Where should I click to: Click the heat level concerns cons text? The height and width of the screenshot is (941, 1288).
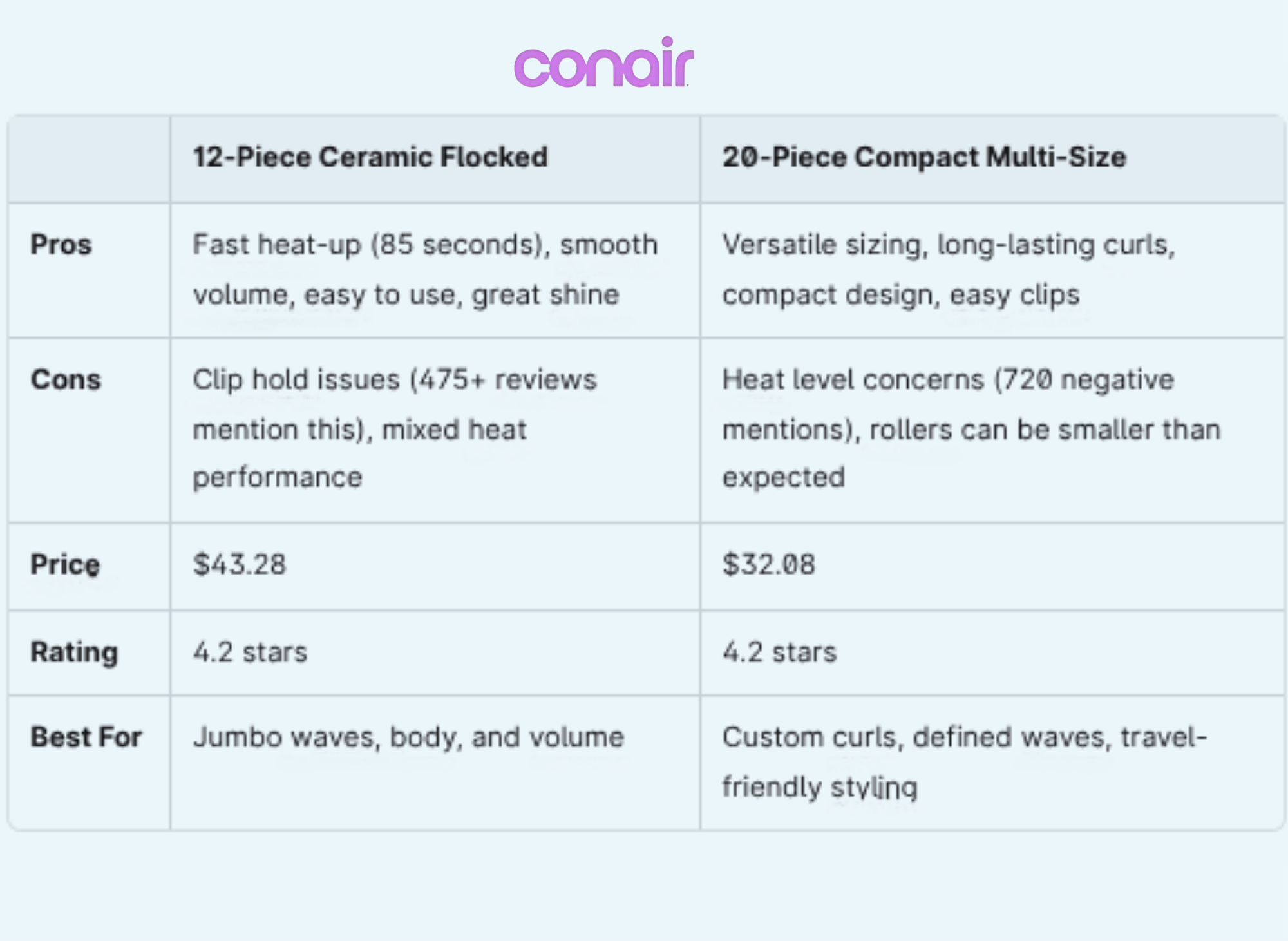coord(971,428)
